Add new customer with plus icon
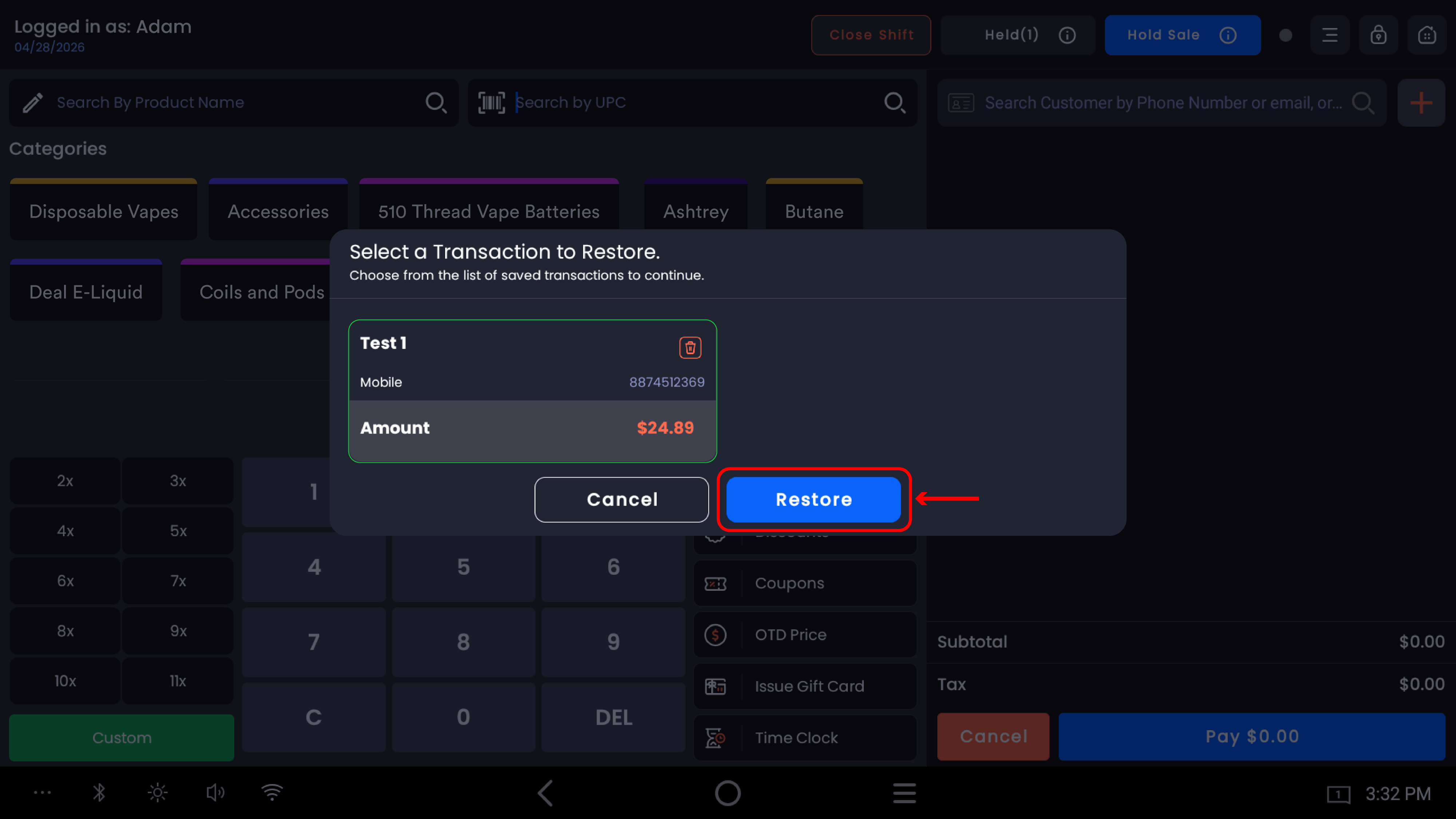1456x819 pixels. click(1421, 103)
